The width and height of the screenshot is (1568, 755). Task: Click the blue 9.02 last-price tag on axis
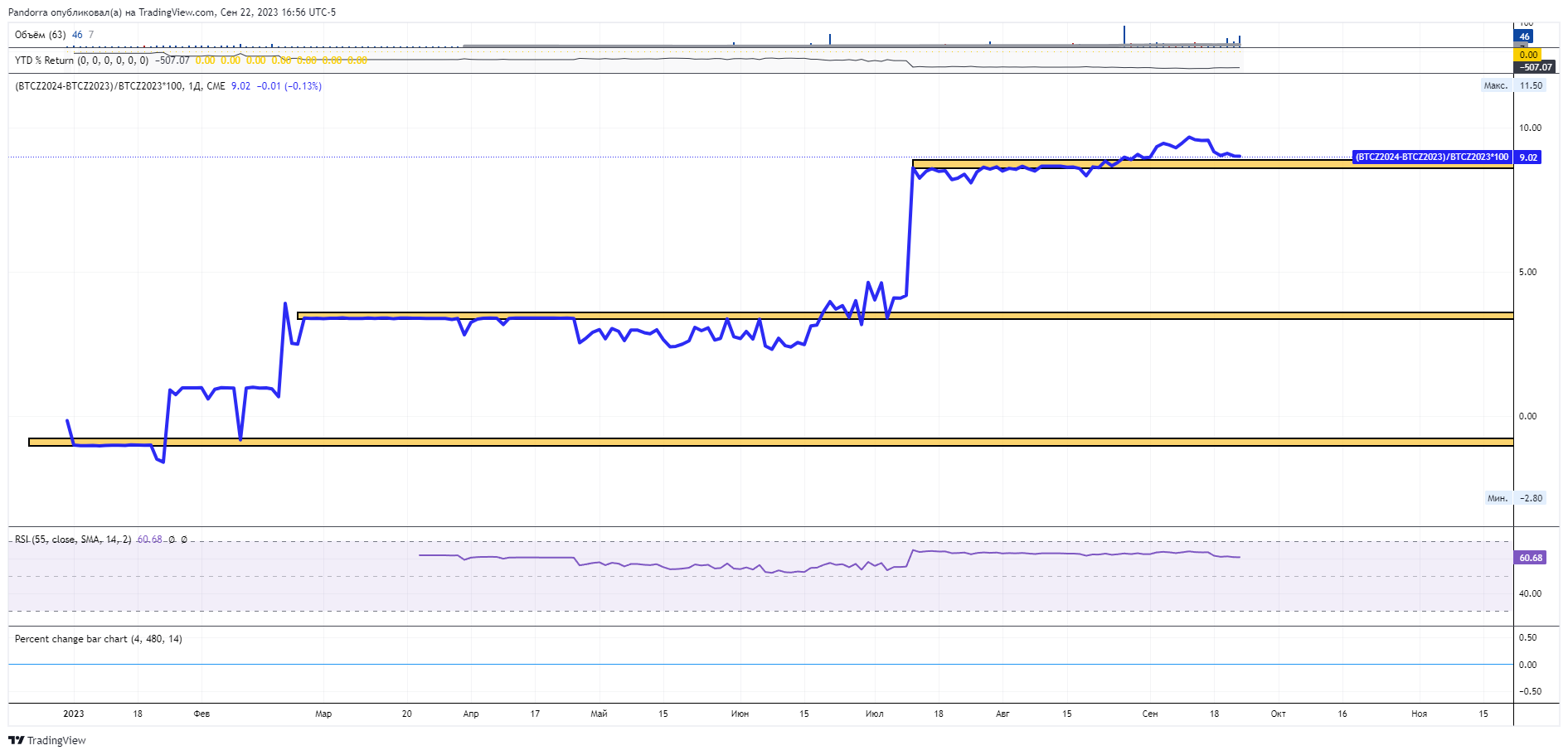(1527, 157)
